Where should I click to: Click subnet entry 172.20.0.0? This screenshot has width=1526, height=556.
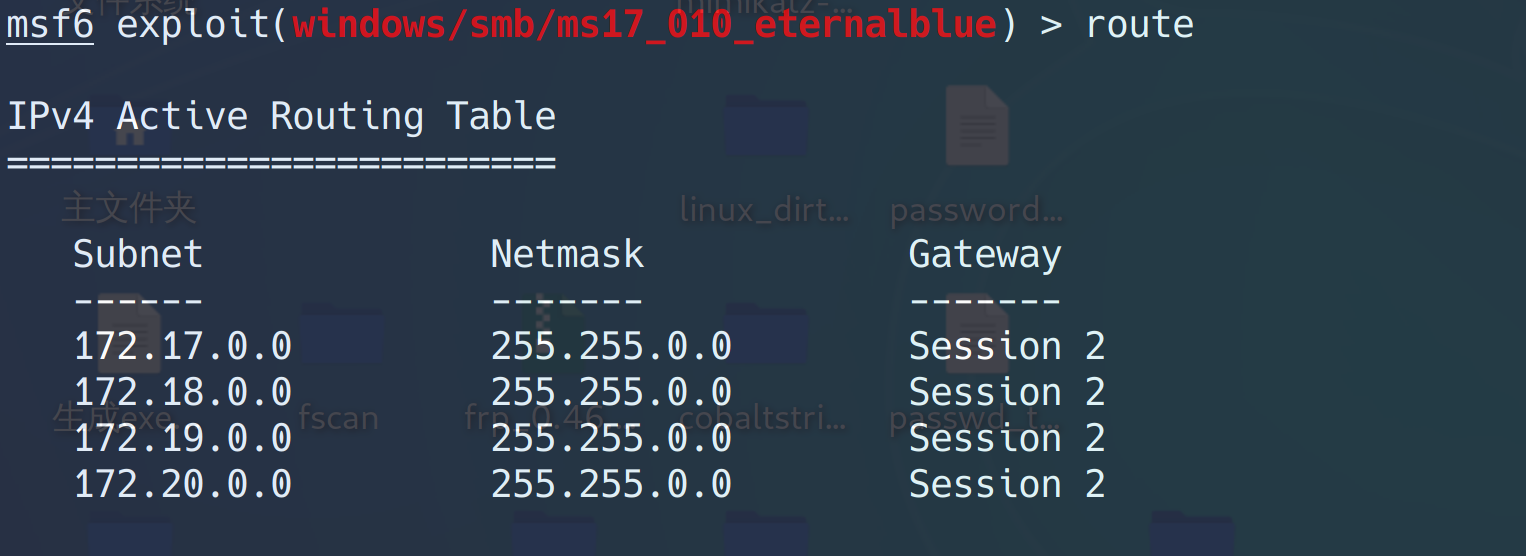pos(183,484)
